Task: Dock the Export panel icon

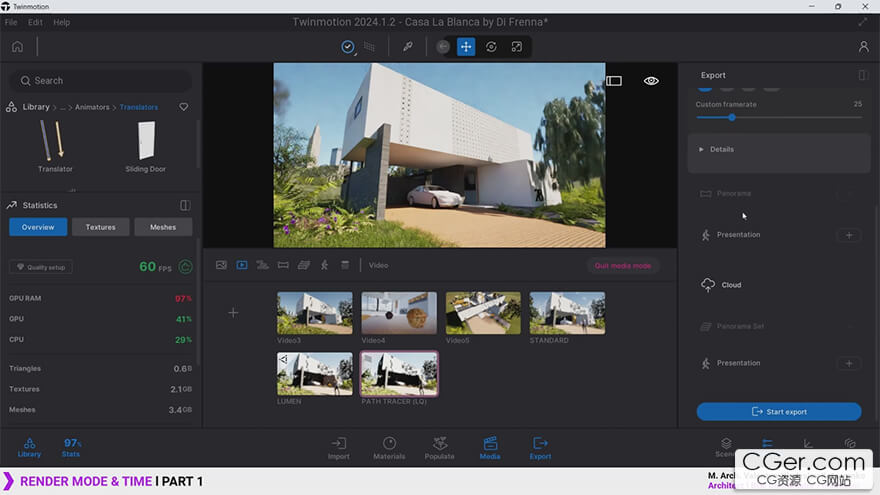Action: coord(863,75)
